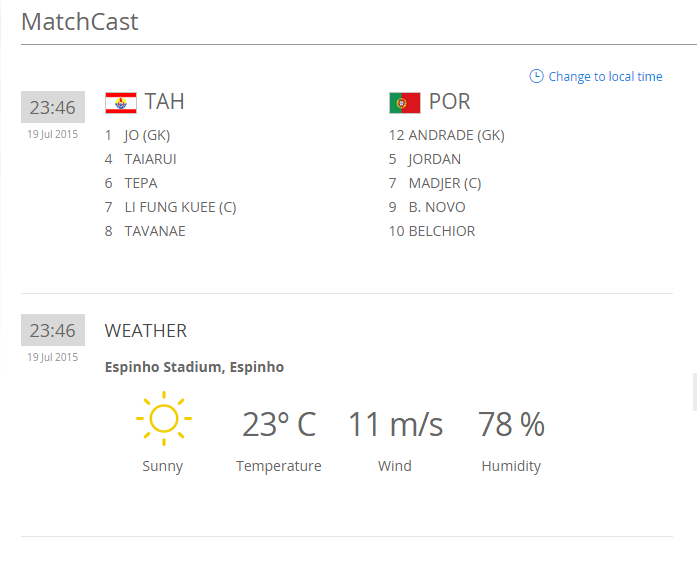This screenshot has height=567, width=697.
Task: Select the POR team name
Action: coord(450,102)
